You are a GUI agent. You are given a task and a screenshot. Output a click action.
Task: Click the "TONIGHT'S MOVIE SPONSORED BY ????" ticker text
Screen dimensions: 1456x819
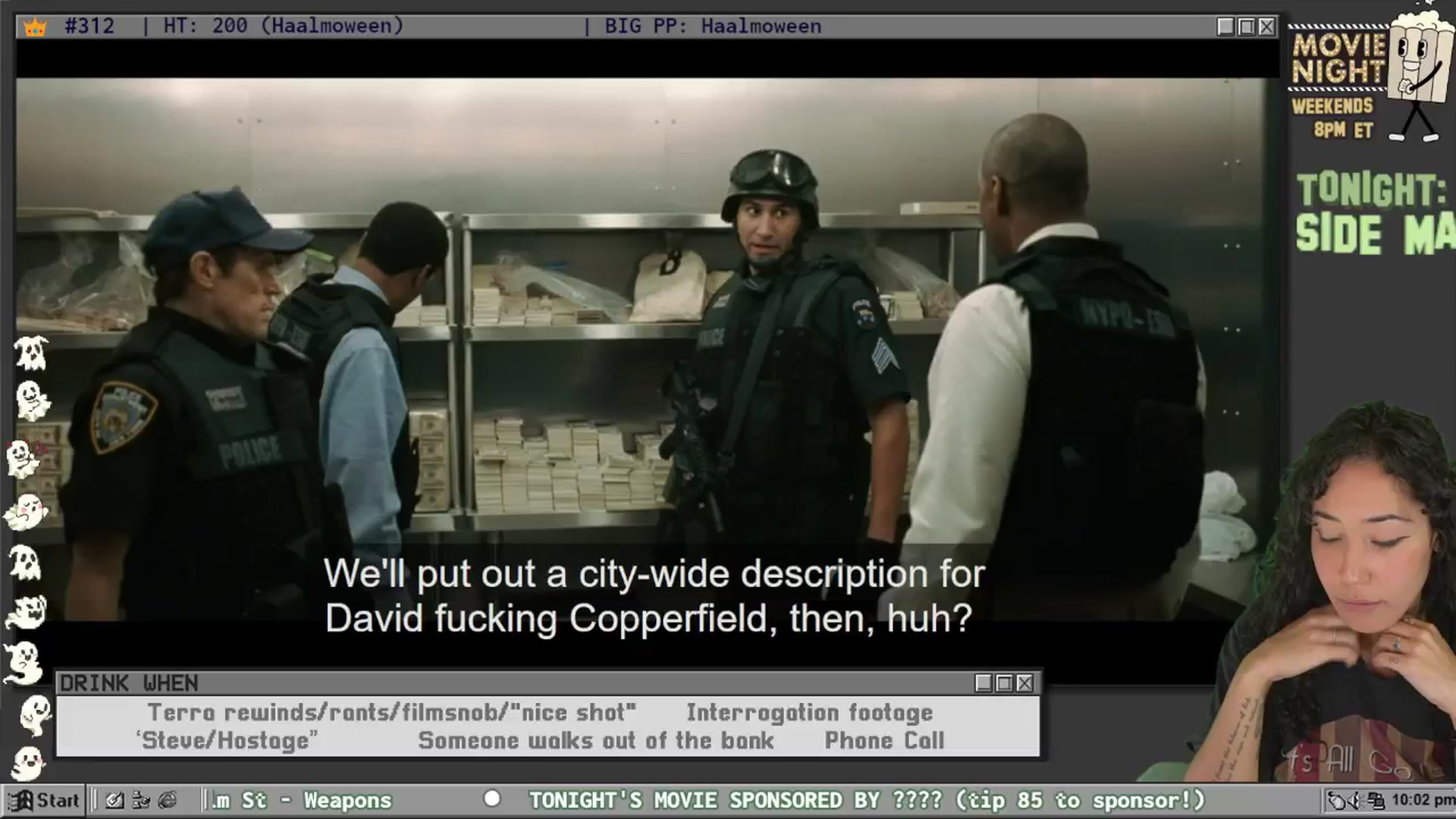[x=735, y=800]
